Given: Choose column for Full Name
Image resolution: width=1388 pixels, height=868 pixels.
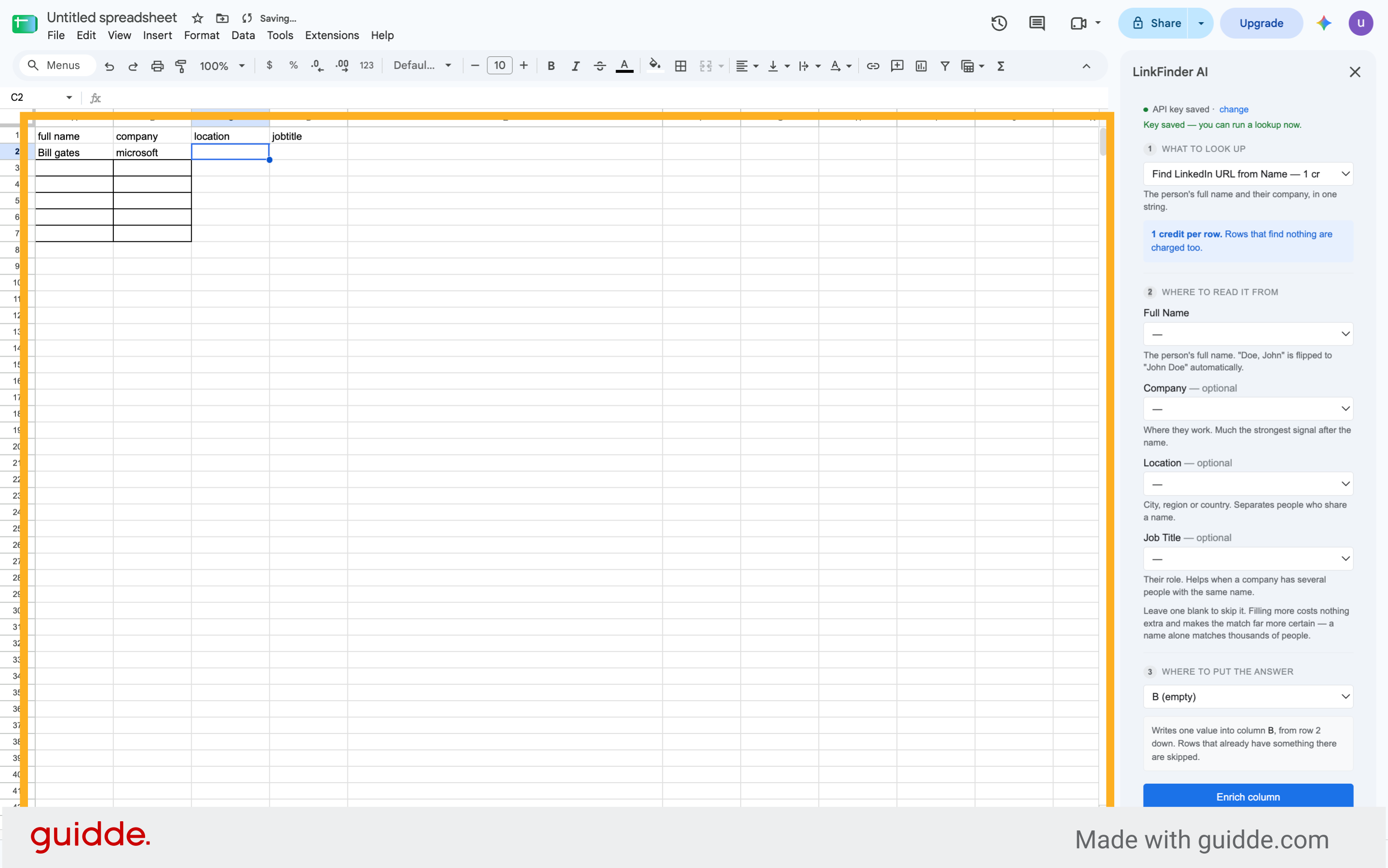Looking at the screenshot, I should pos(1248,334).
